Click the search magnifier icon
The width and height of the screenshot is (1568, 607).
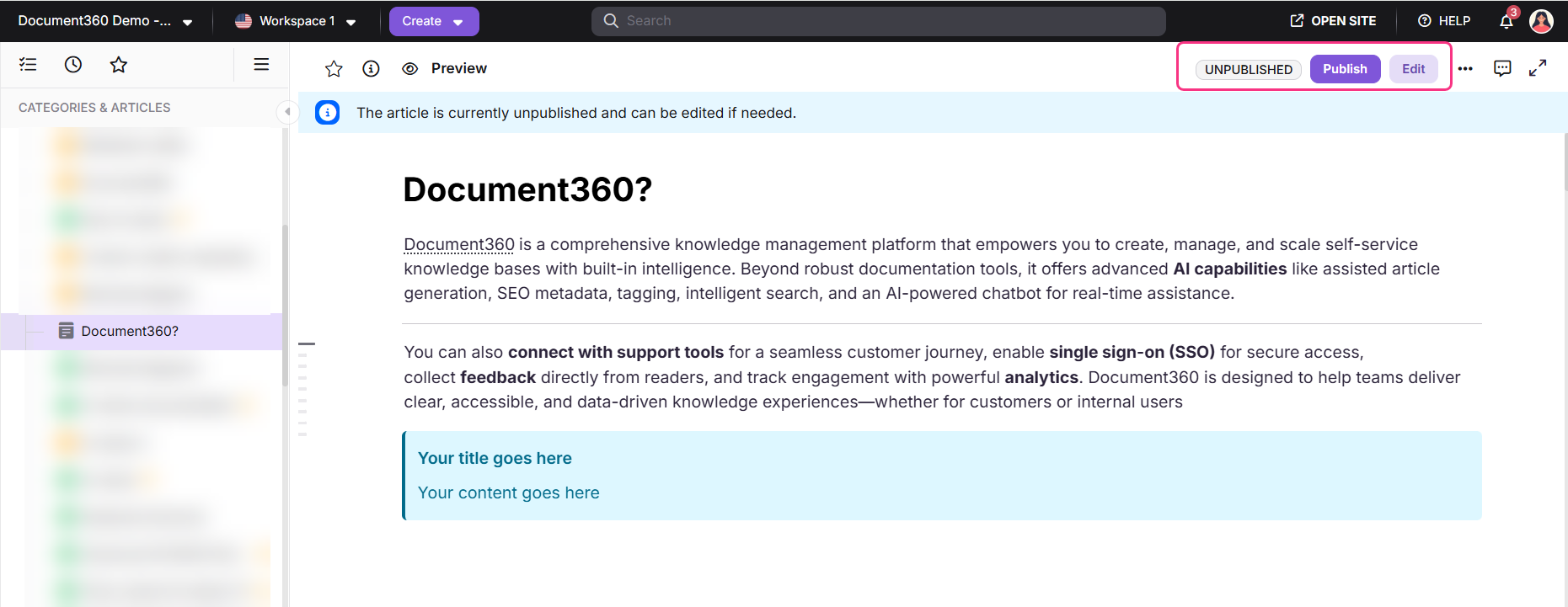click(x=611, y=21)
